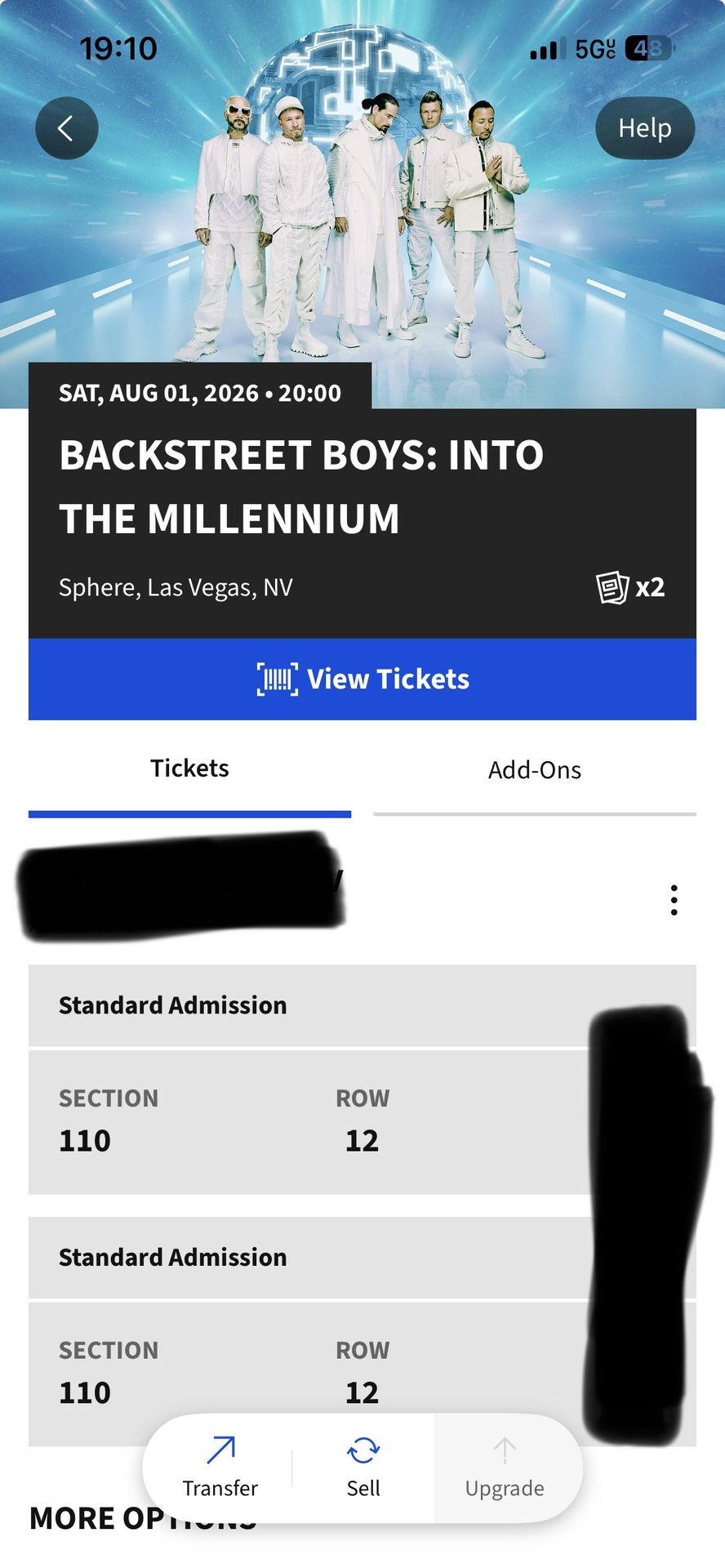Select the first Standard Admission header

click(x=310, y=1005)
